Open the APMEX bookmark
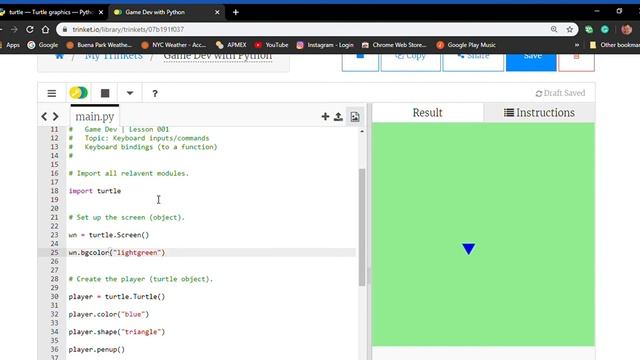640x360 pixels. click(231, 45)
